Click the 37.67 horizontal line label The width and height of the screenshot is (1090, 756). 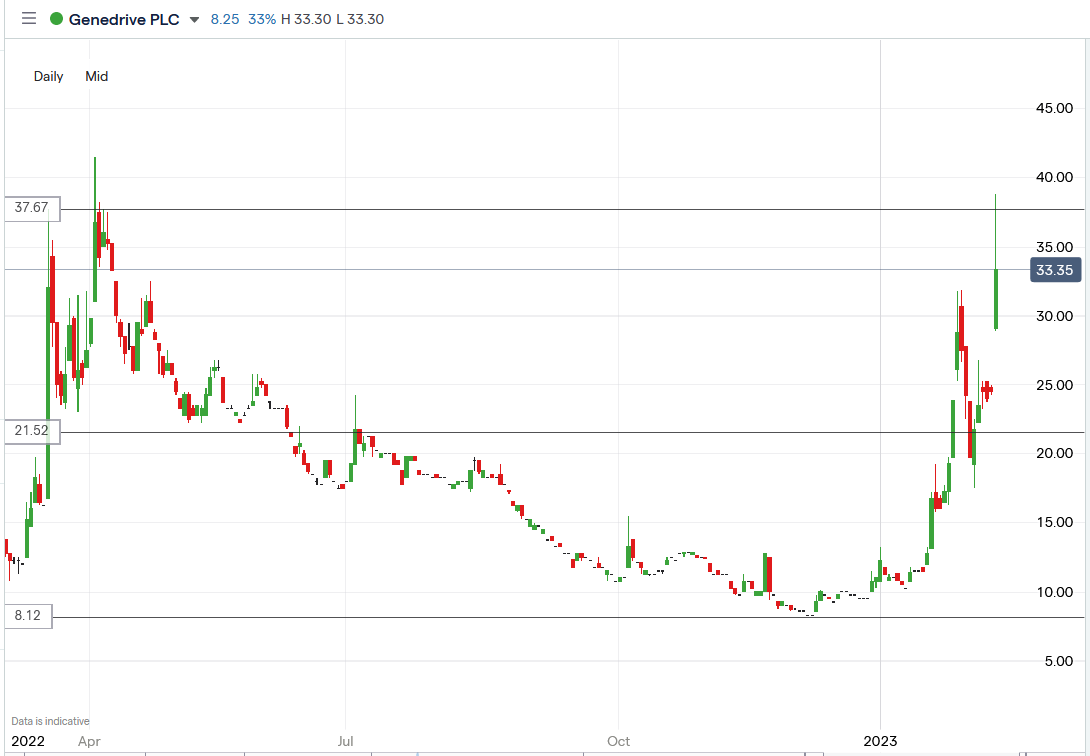click(32, 208)
